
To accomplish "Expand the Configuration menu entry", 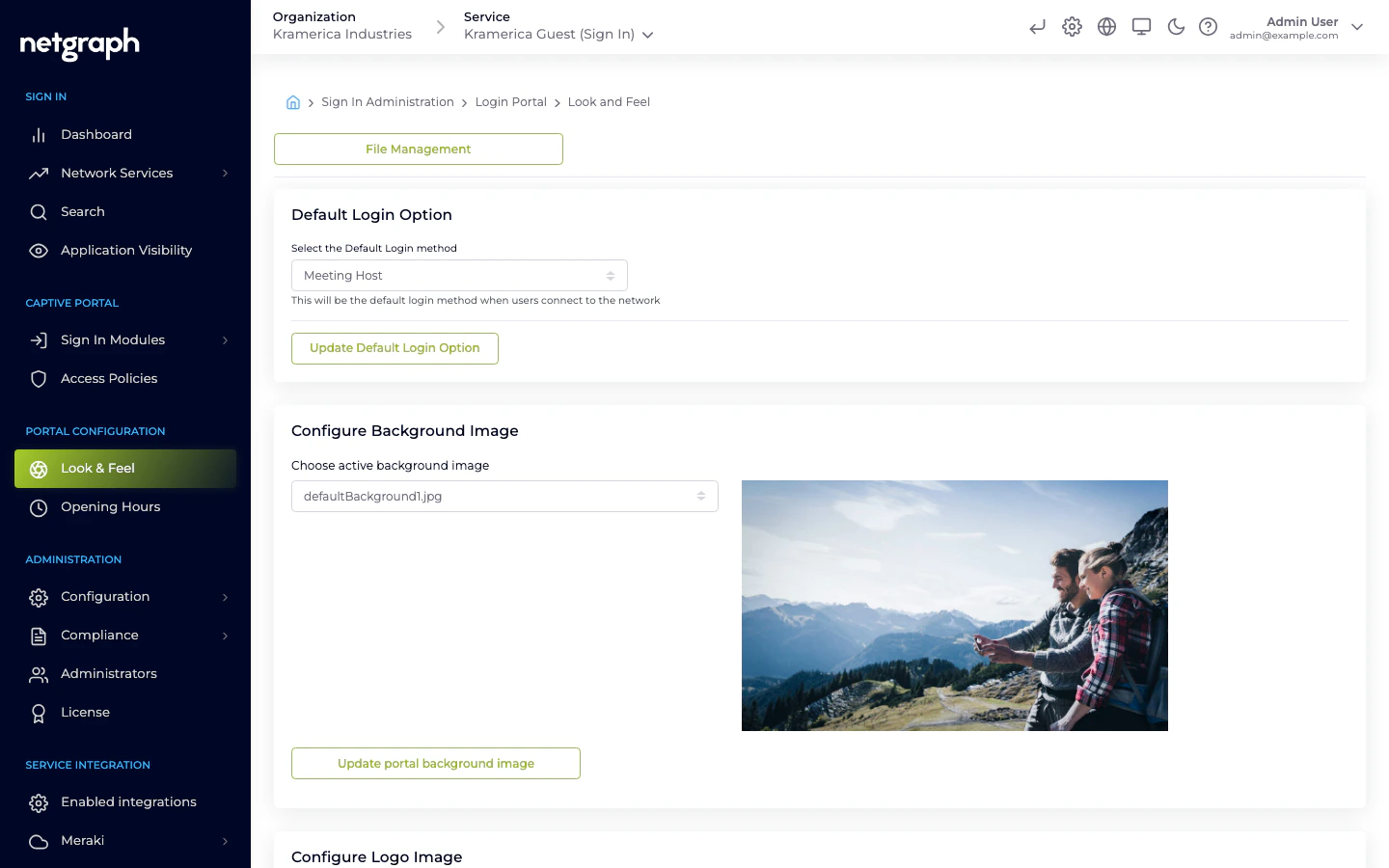I will point(105,597).
